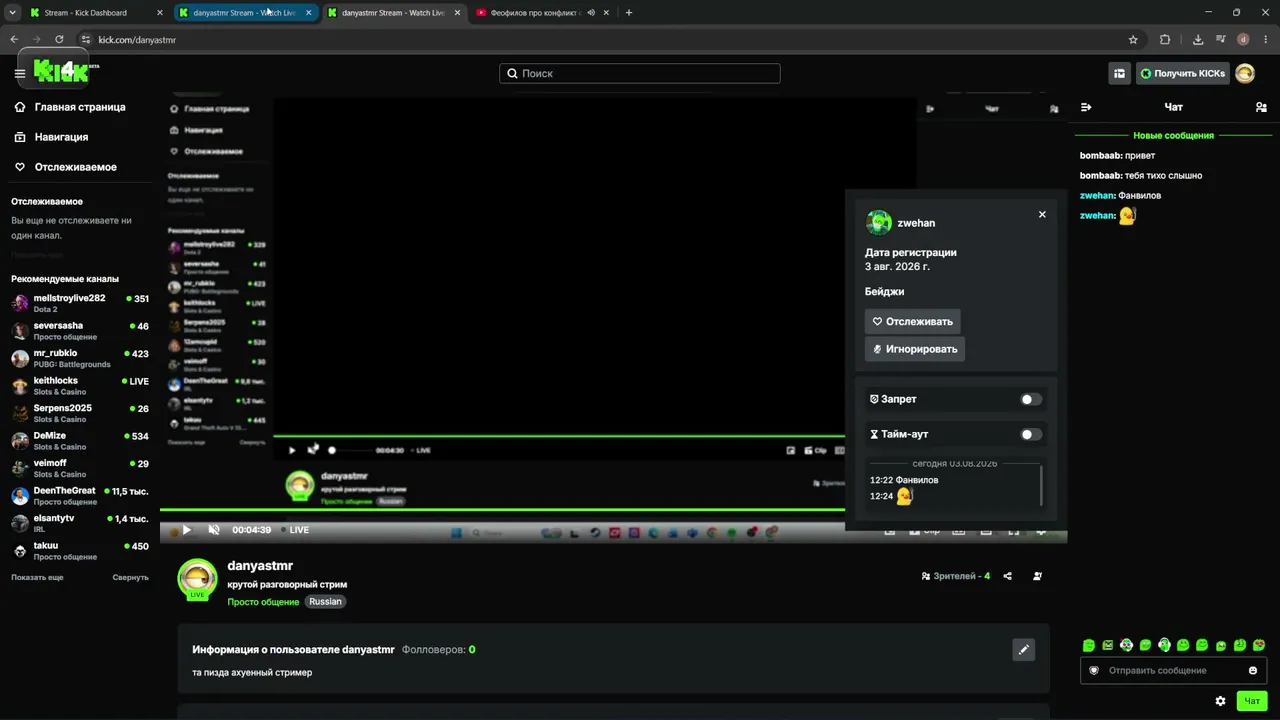The width and height of the screenshot is (1280, 720).
Task: Open elsantytv recommended channel
Action: coord(80,523)
